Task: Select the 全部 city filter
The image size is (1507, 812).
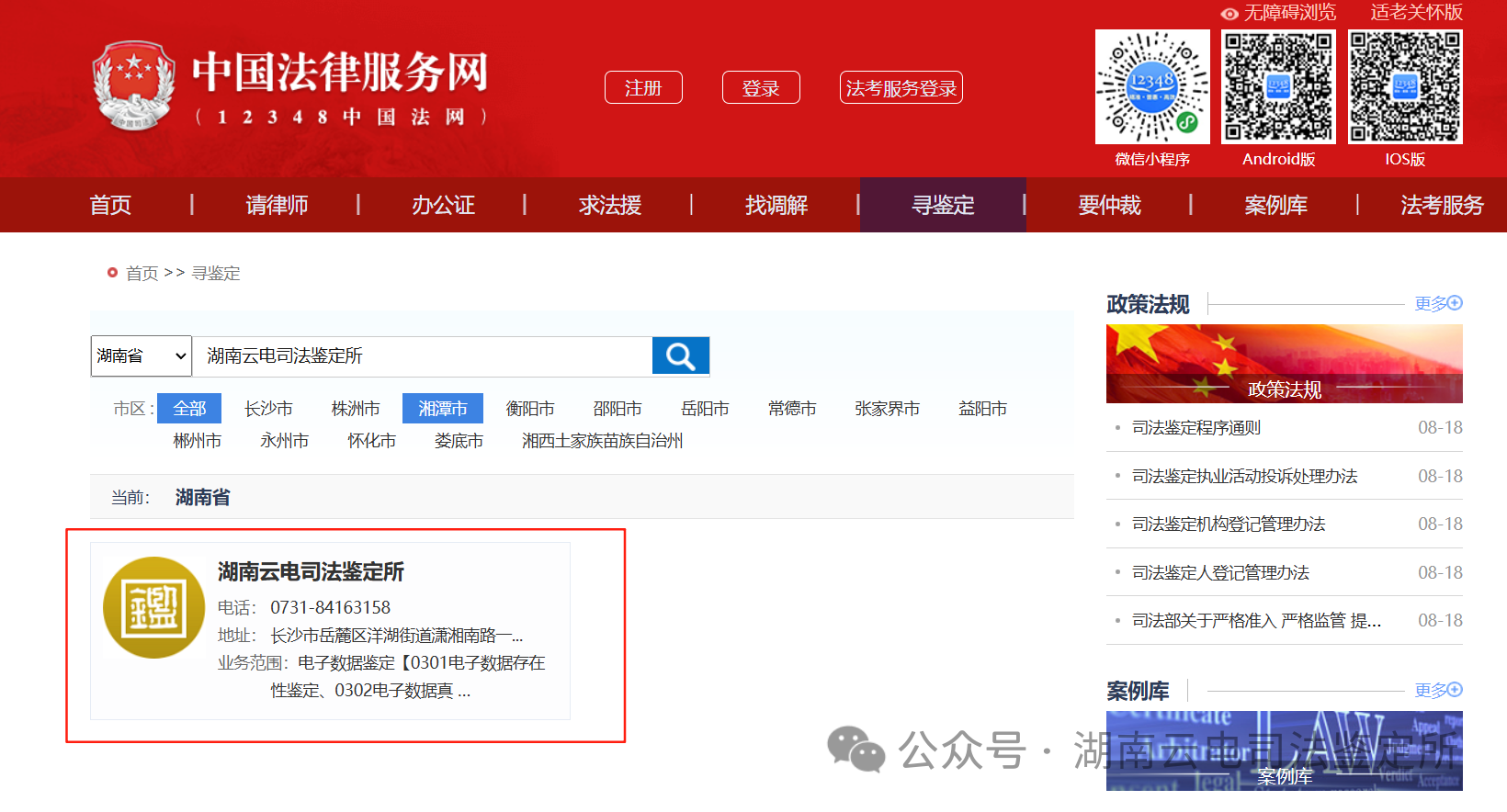Action: click(x=189, y=408)
